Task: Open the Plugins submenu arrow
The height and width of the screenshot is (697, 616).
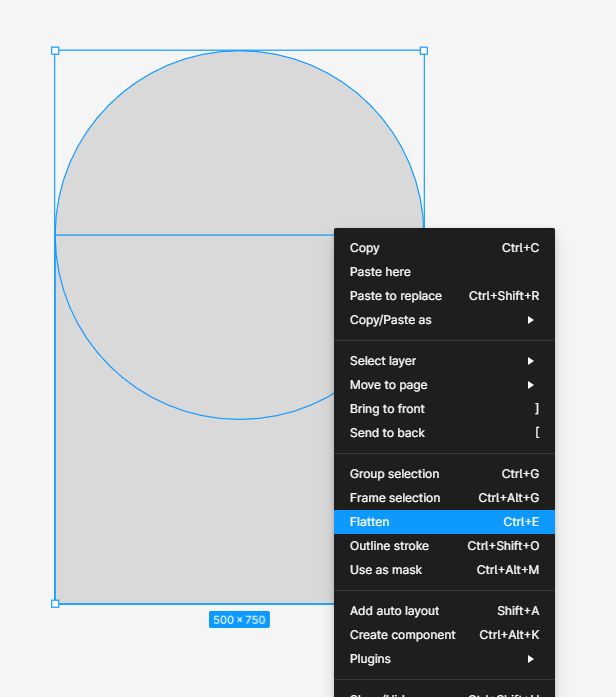Action: click(530, 659)
